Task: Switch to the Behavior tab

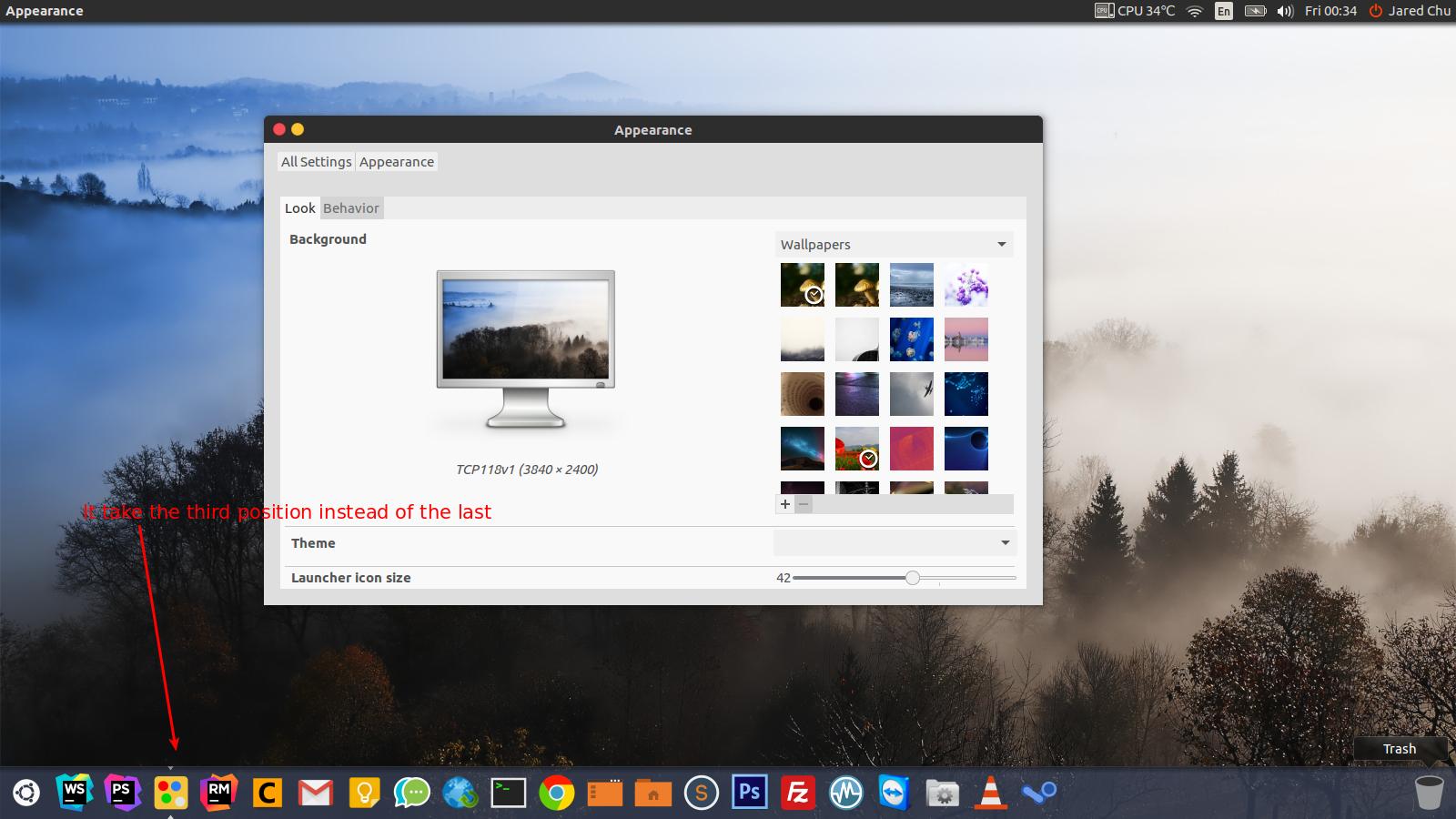Action: [350, 208]
